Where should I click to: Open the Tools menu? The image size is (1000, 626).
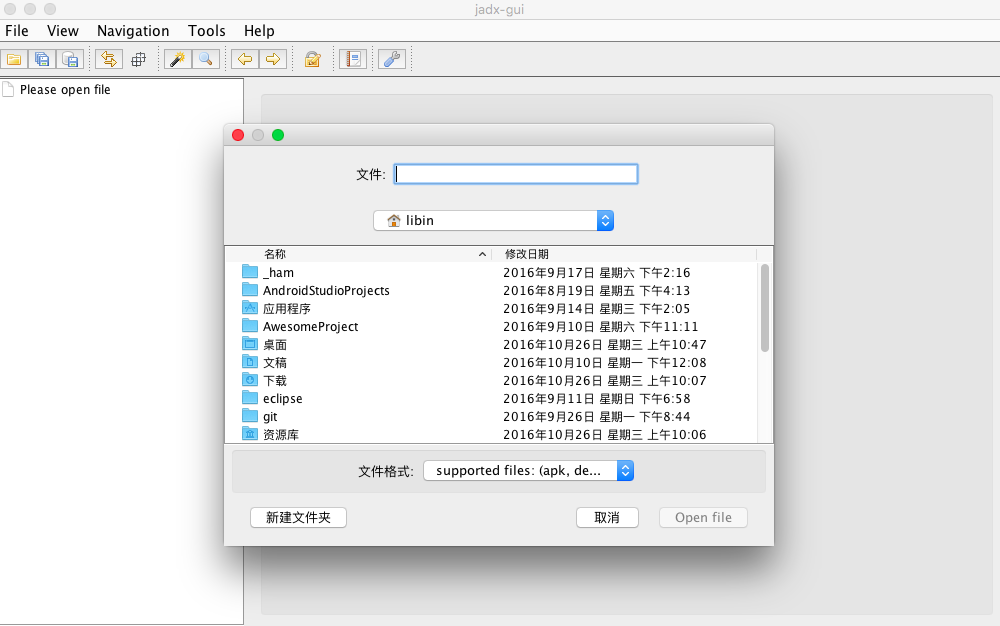pyautogui.click(x=207, y=31)
